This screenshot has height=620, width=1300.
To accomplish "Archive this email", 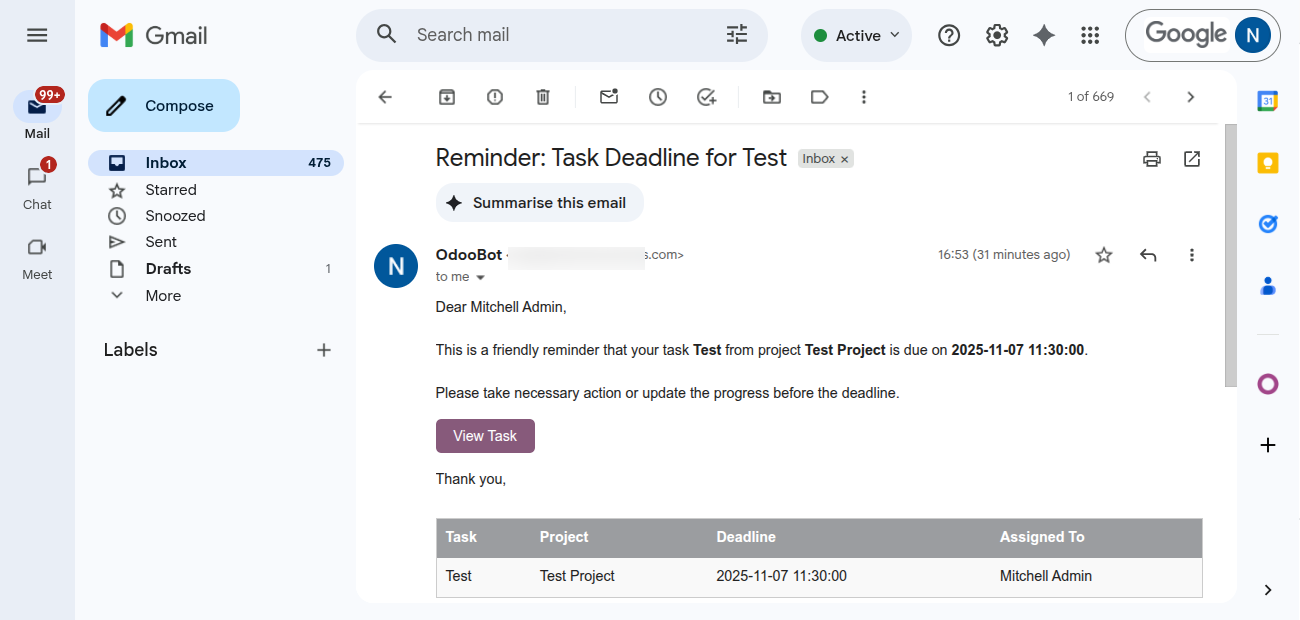I will tap(447, 97).
